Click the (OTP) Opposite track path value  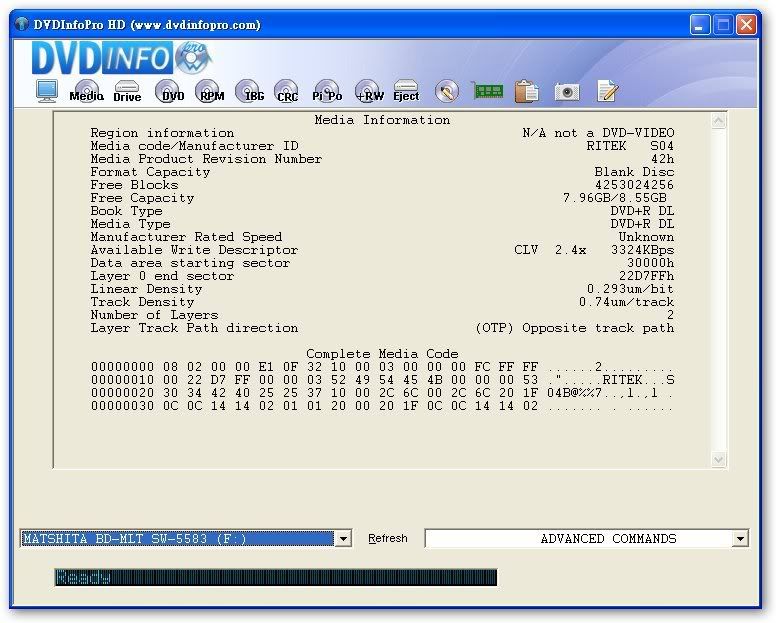pyautogui.click(x=575, y=328)
